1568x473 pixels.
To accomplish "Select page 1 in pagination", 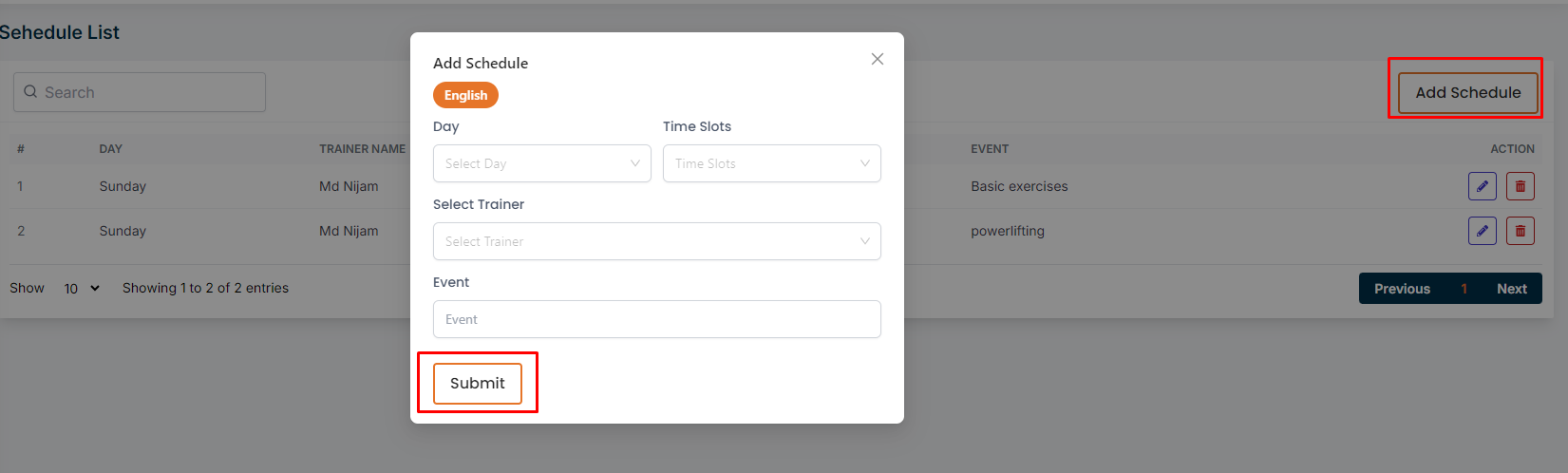I will pyautogui.click(x=1464, y=289).
